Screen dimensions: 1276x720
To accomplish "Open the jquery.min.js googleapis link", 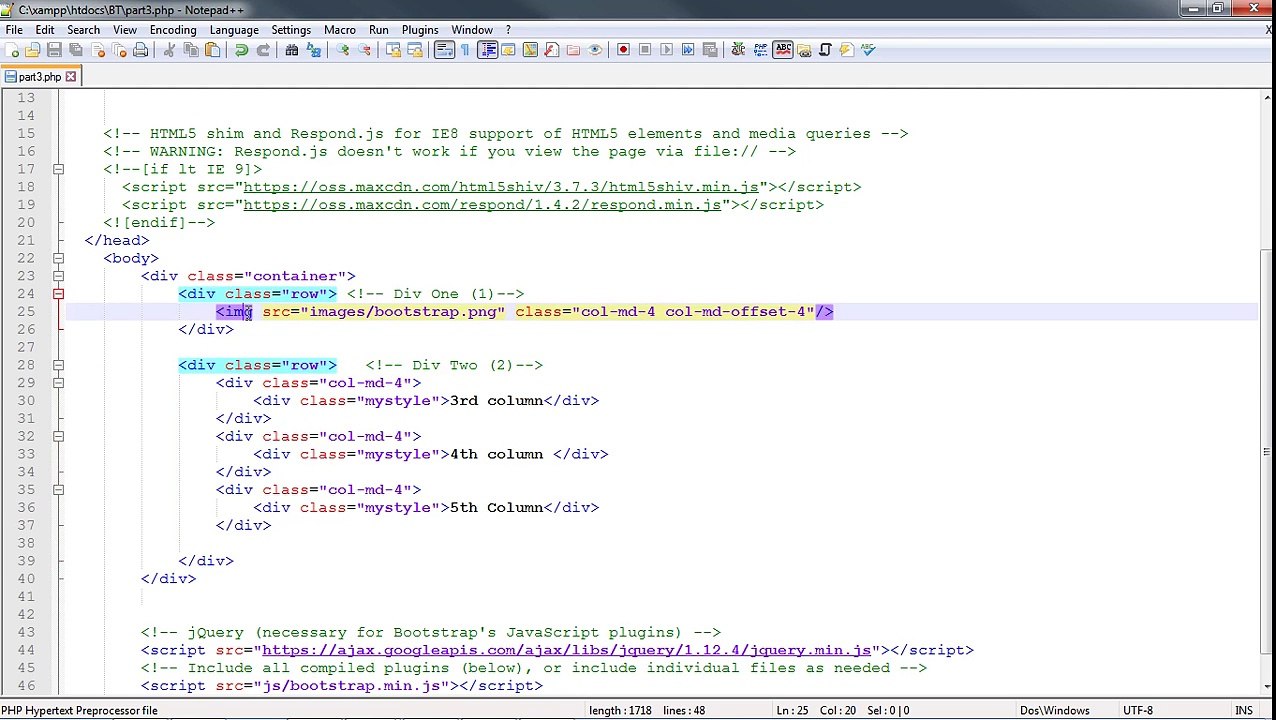I will click(x=566, y=650).
